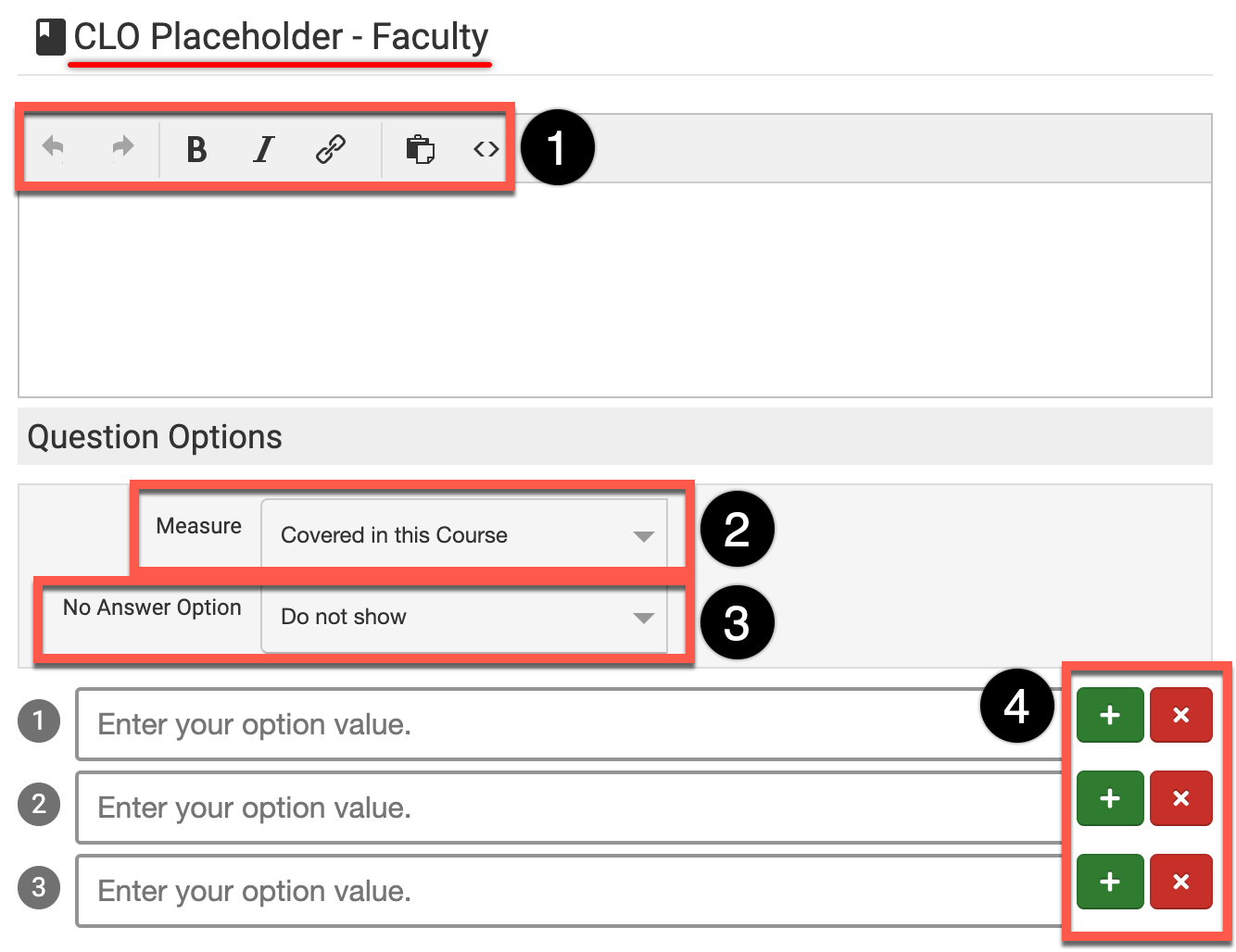Click the rich text editor body area
The image size is (1236, 952).
pyautogui.click(x=614, y=289)
